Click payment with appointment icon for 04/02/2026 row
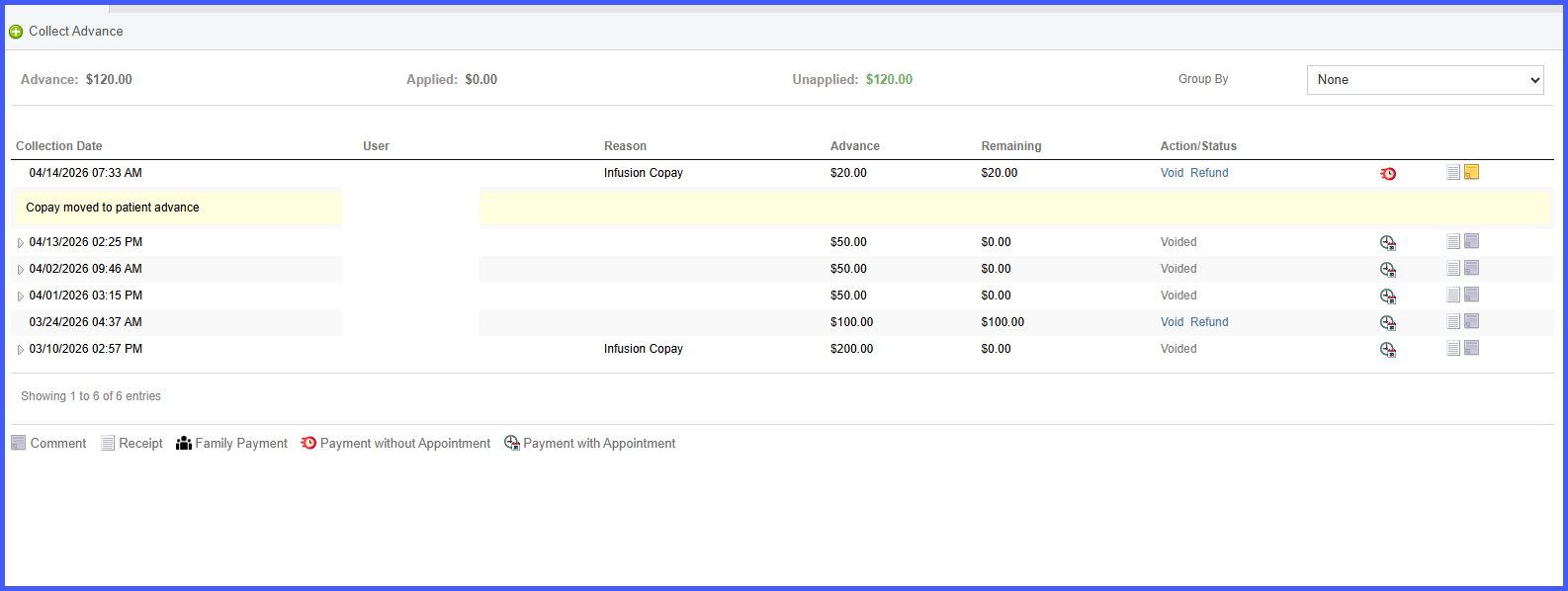The height and width of the screenshot is (591, 1568). [1388, 270]
